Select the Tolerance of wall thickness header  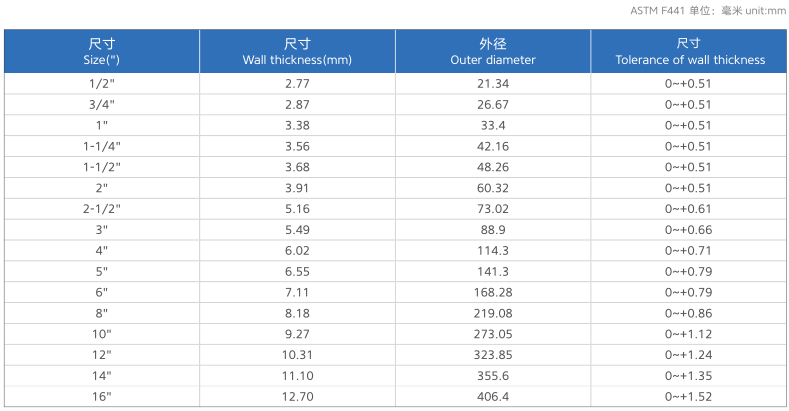688,51
